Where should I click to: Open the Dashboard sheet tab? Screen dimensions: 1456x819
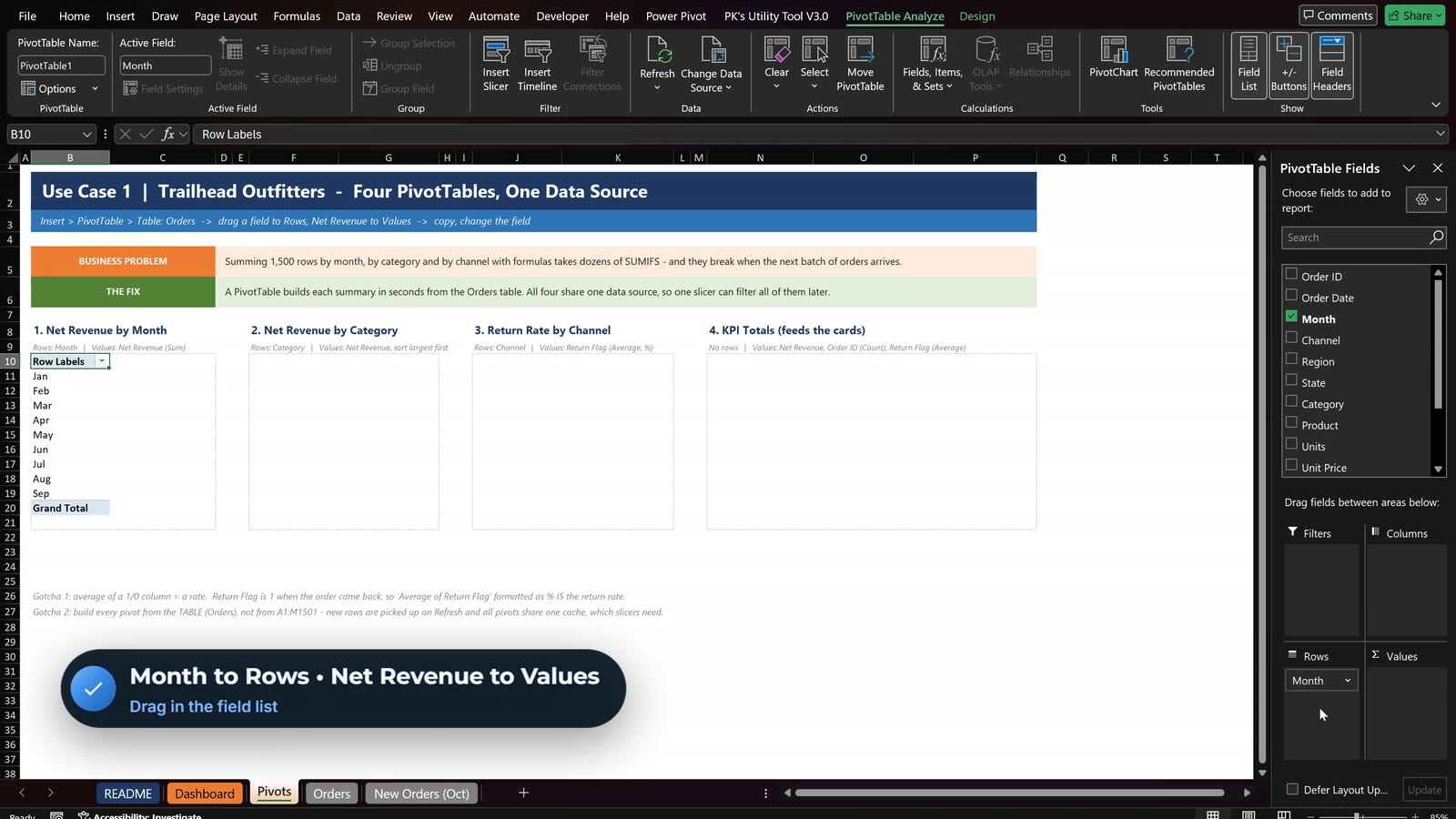[x=205, y=794]
